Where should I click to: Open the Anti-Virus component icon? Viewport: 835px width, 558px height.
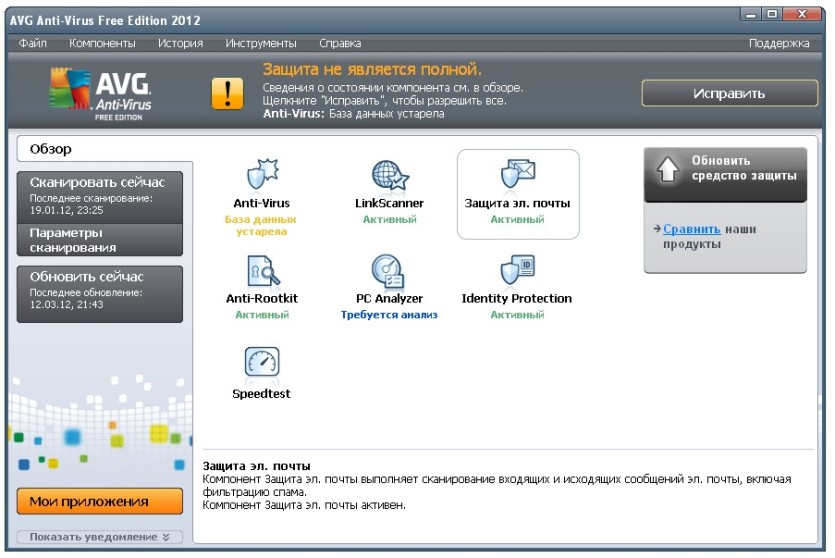pos(263,174)
